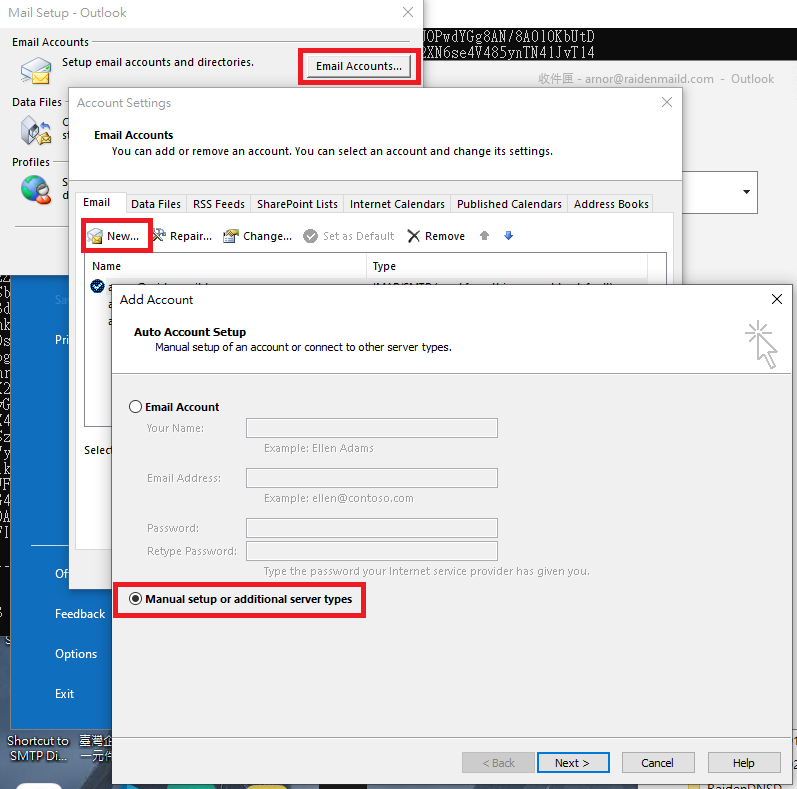Click the Profiles globe icon in Mail Setup
The height and width of the screenshot is (789, 797).
(36, 189)
